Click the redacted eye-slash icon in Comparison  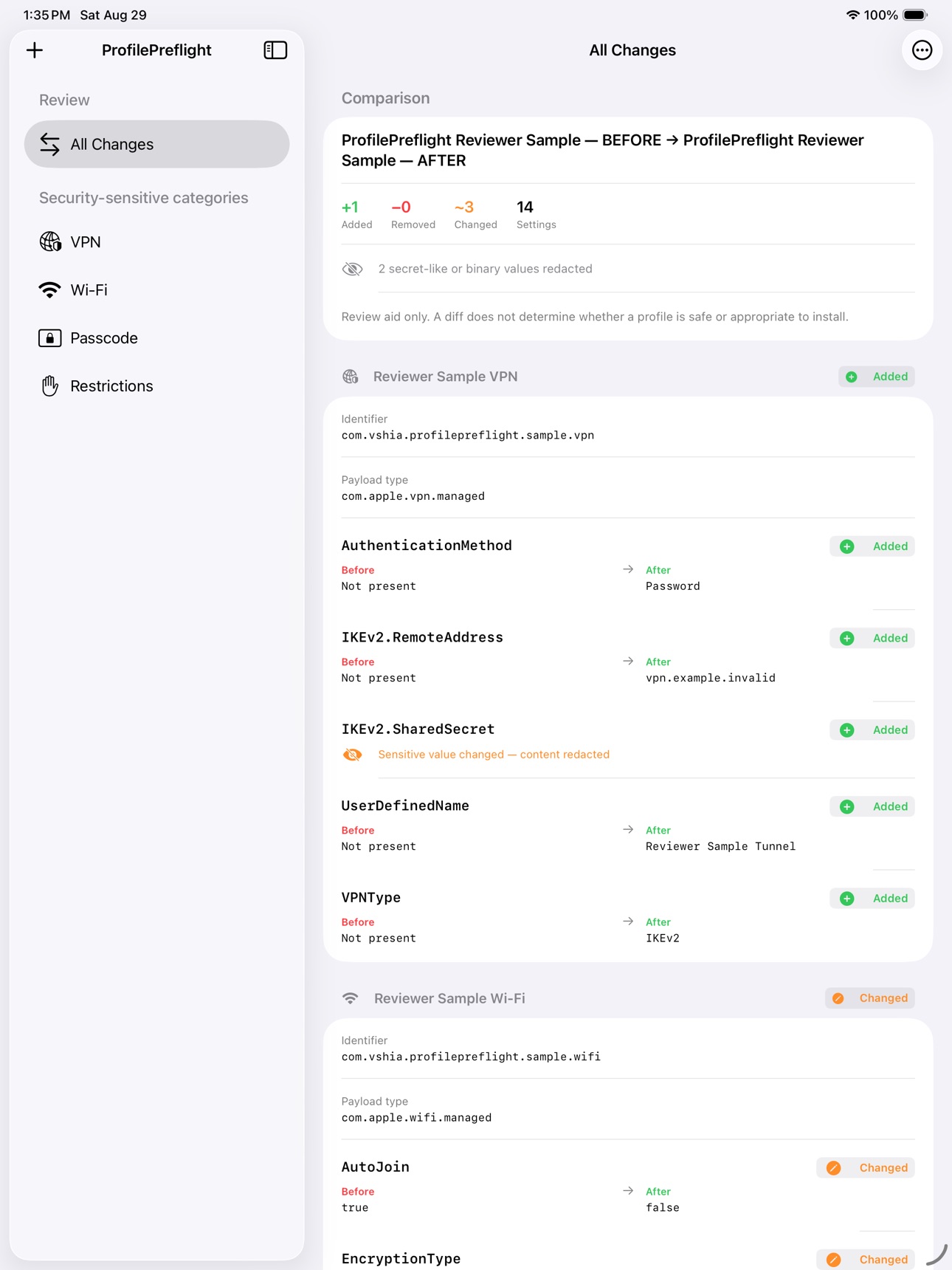353,269
